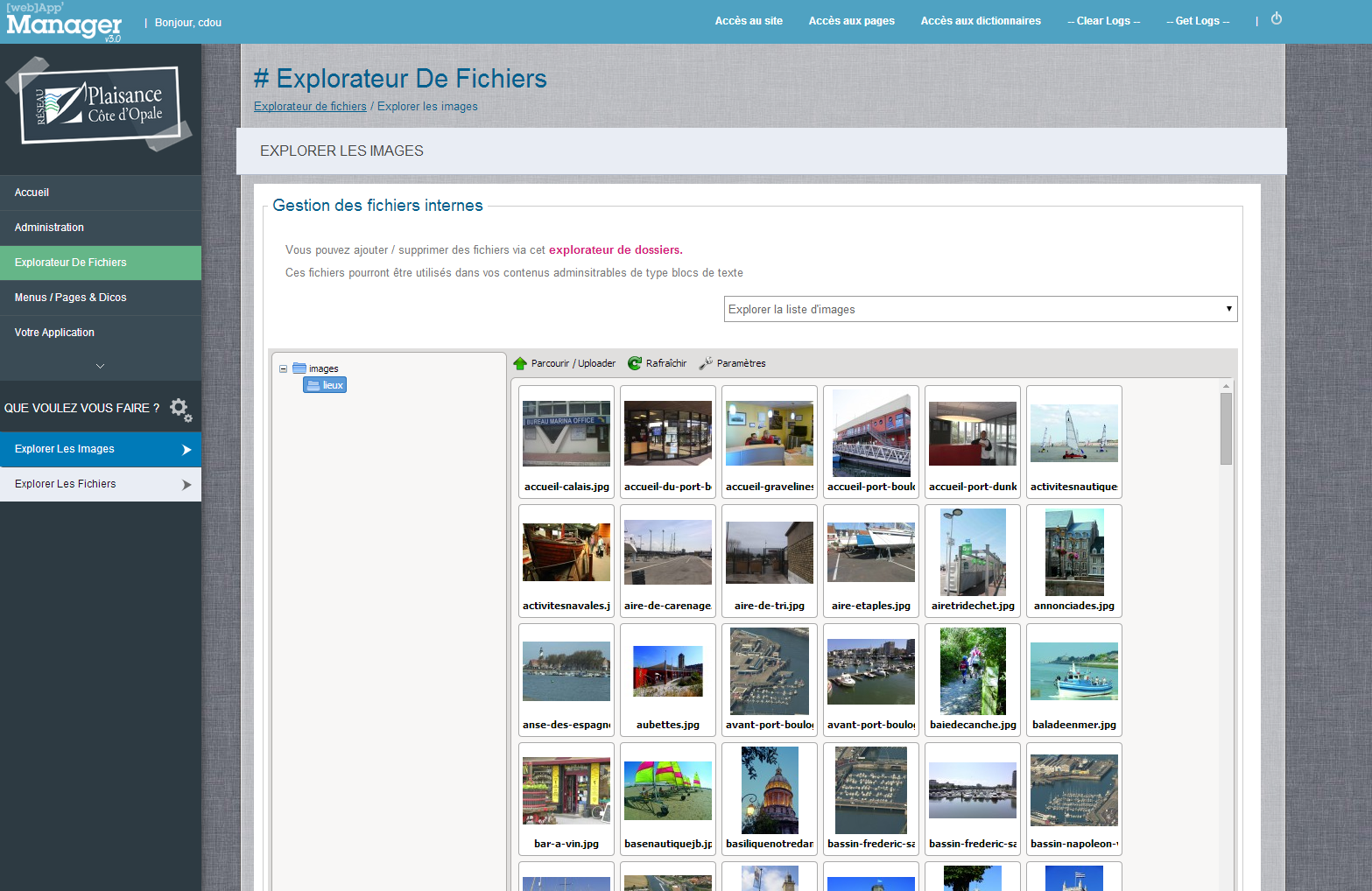Click Explorateur de fichiers breadcrumb link
This screenshot has height=891, width=1372.
(x=310, y=107)
